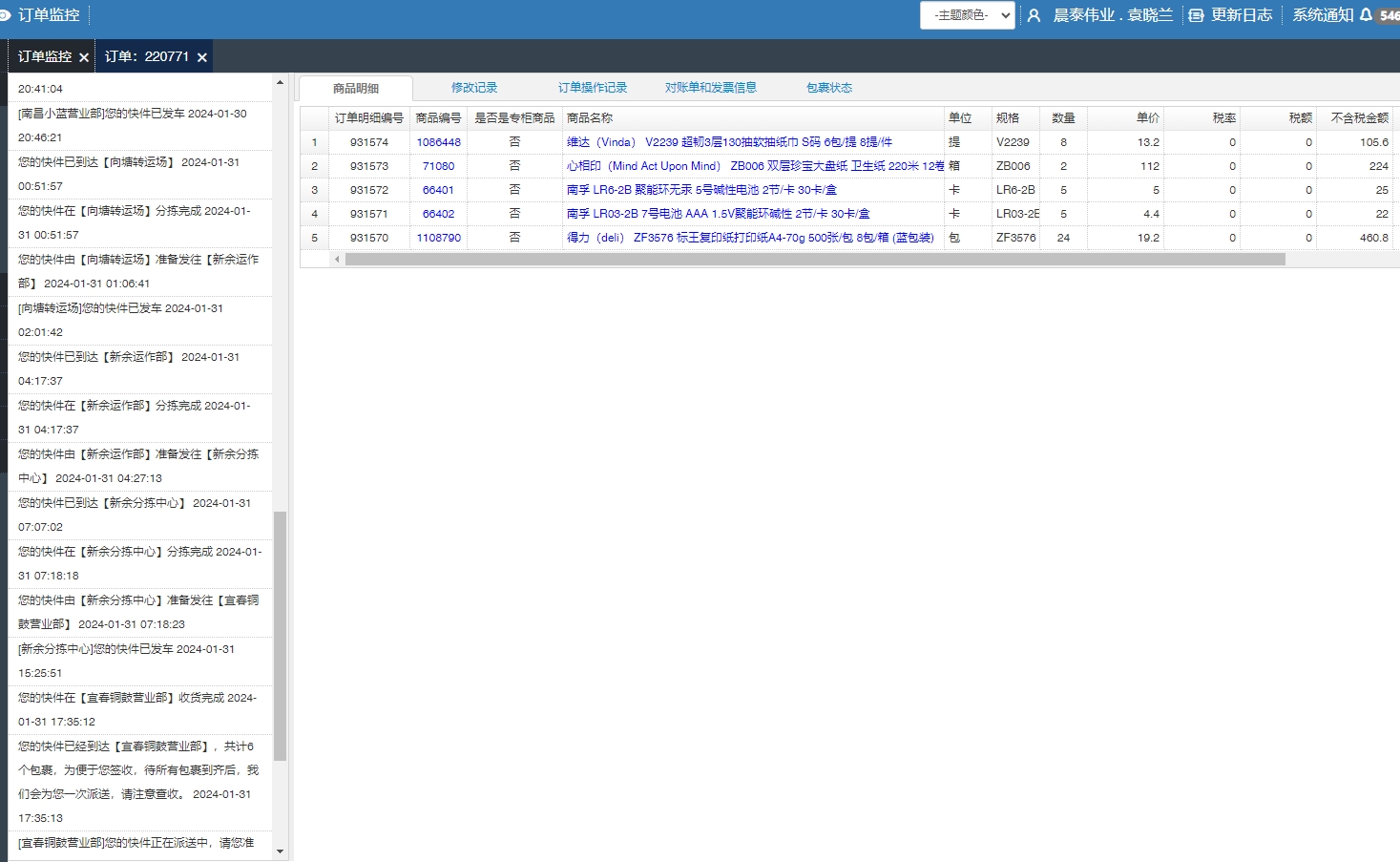
Task: Select the 商品明细 tab
Action: tap(356, 88)
